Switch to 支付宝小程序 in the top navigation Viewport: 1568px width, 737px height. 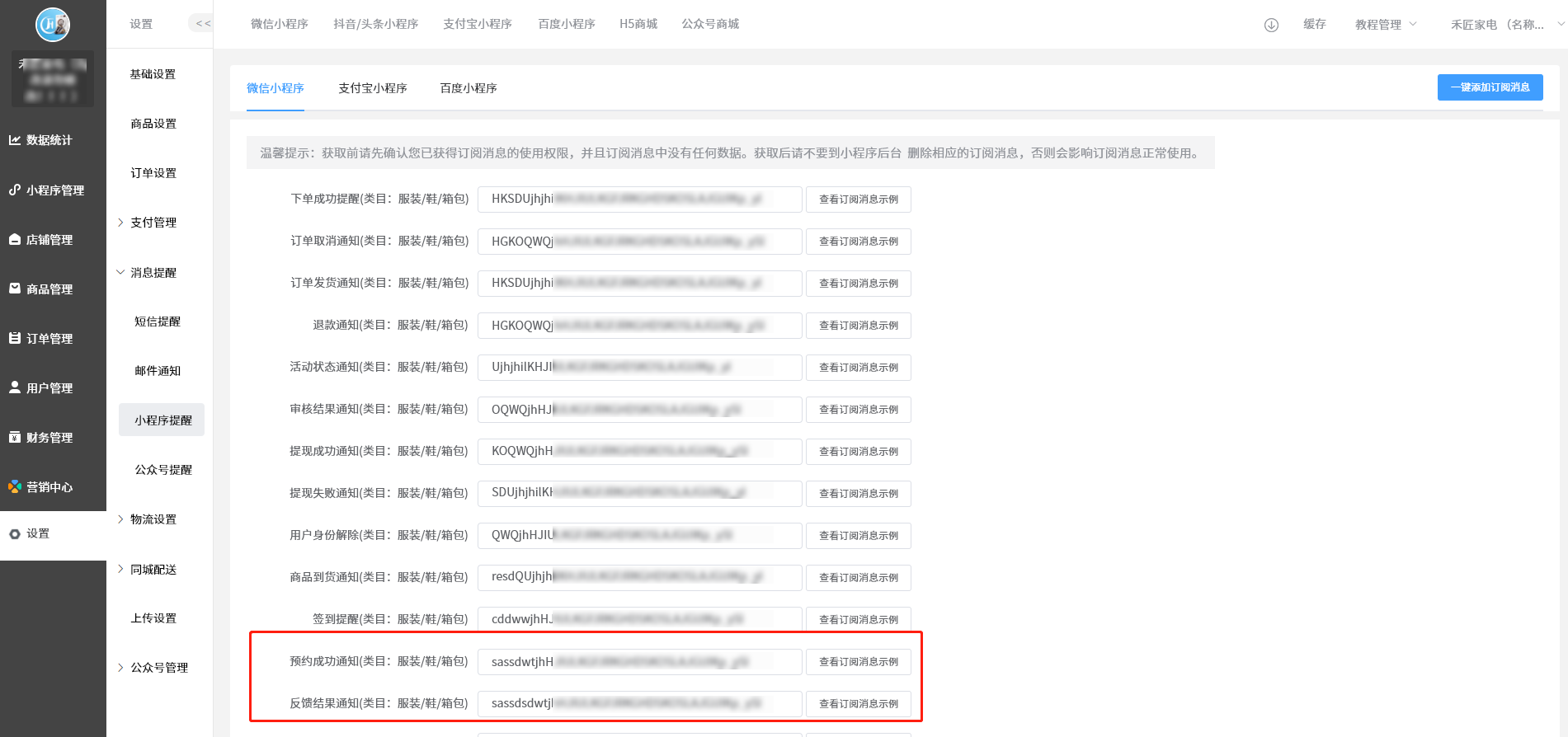point(478,24)
